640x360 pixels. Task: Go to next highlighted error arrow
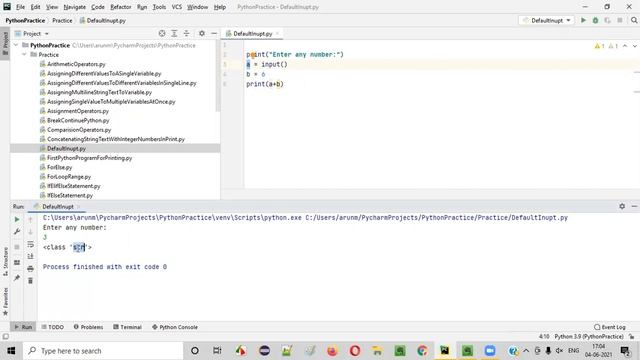635,46
